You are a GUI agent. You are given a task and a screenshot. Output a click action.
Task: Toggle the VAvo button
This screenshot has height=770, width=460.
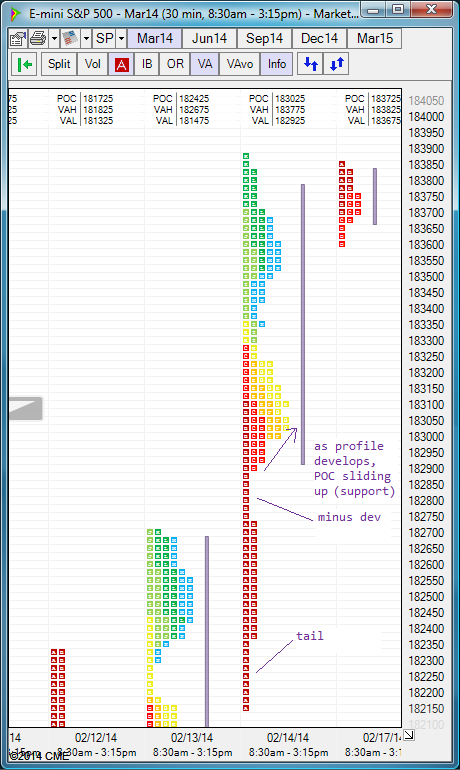pos(240,64)
